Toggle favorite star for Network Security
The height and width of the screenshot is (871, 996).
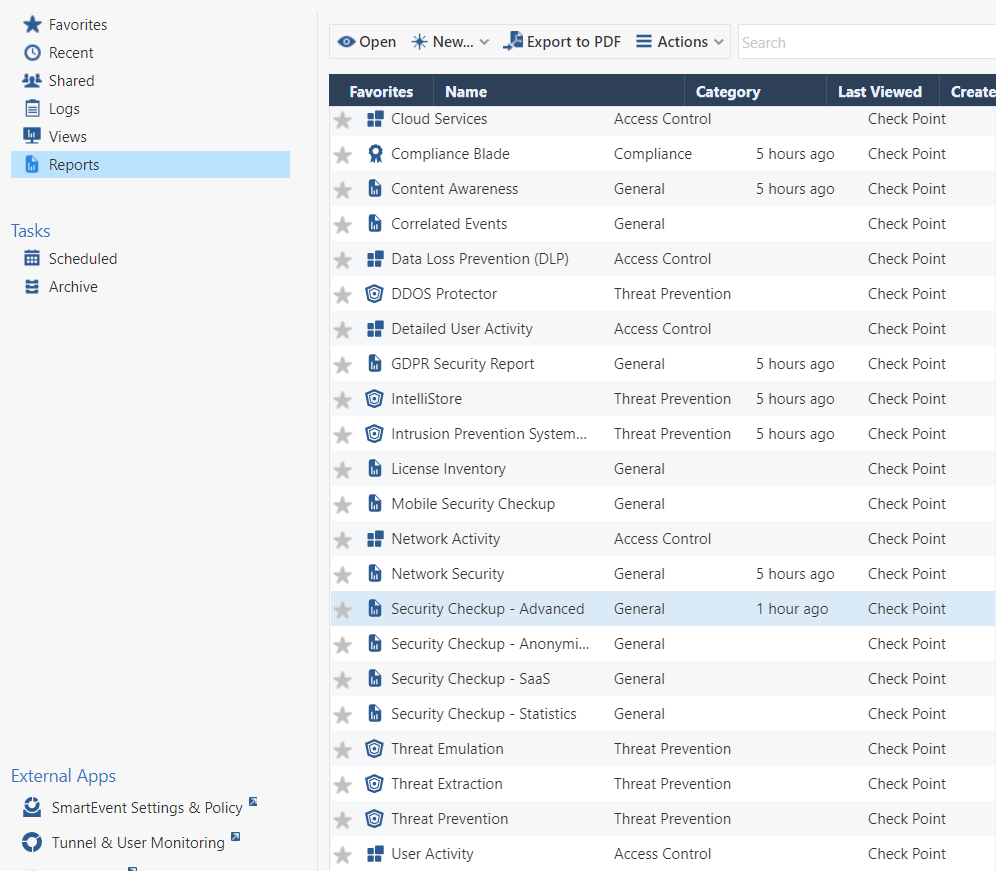pos(343,574)
